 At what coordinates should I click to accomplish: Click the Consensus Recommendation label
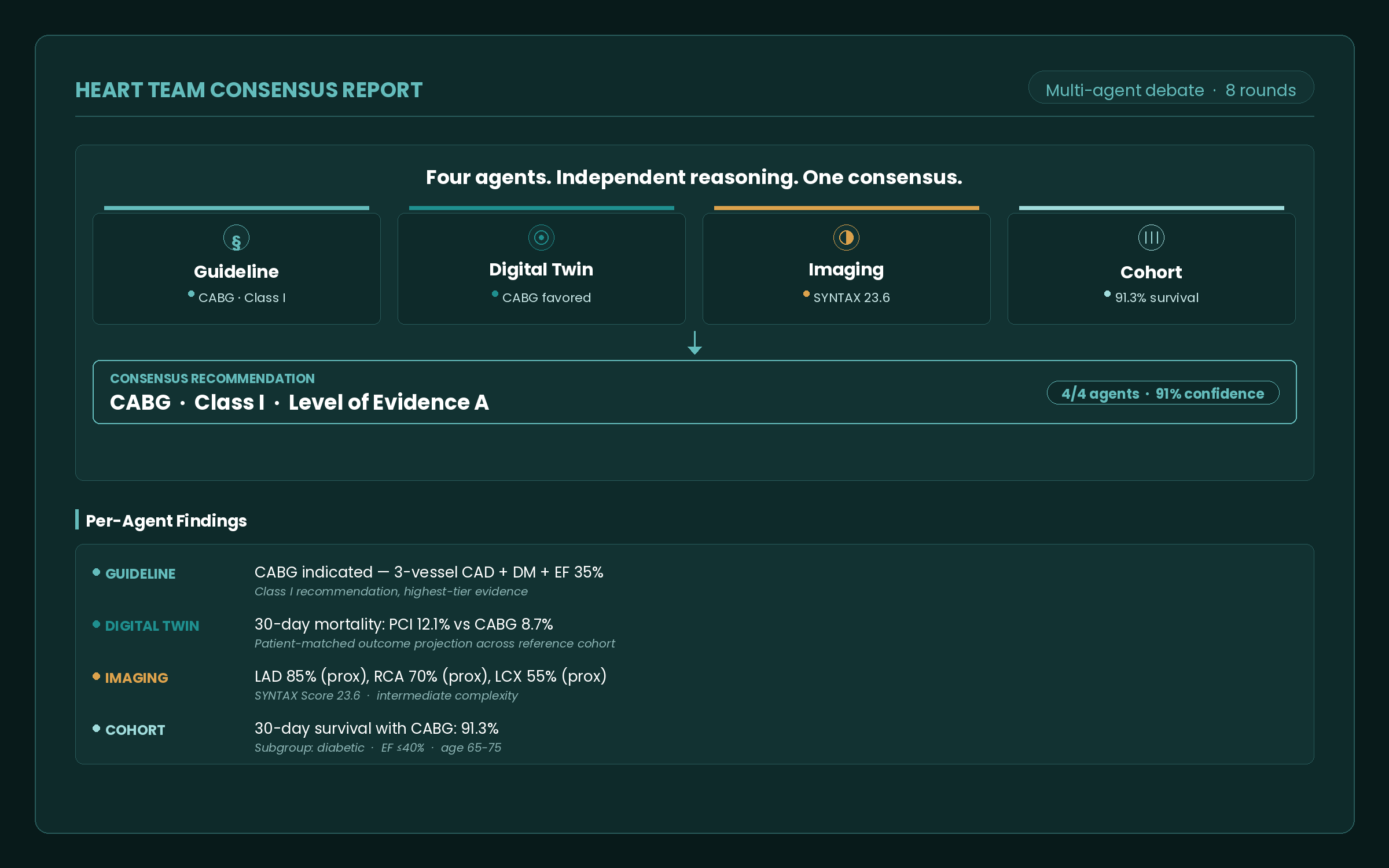(x=212, y=378)
